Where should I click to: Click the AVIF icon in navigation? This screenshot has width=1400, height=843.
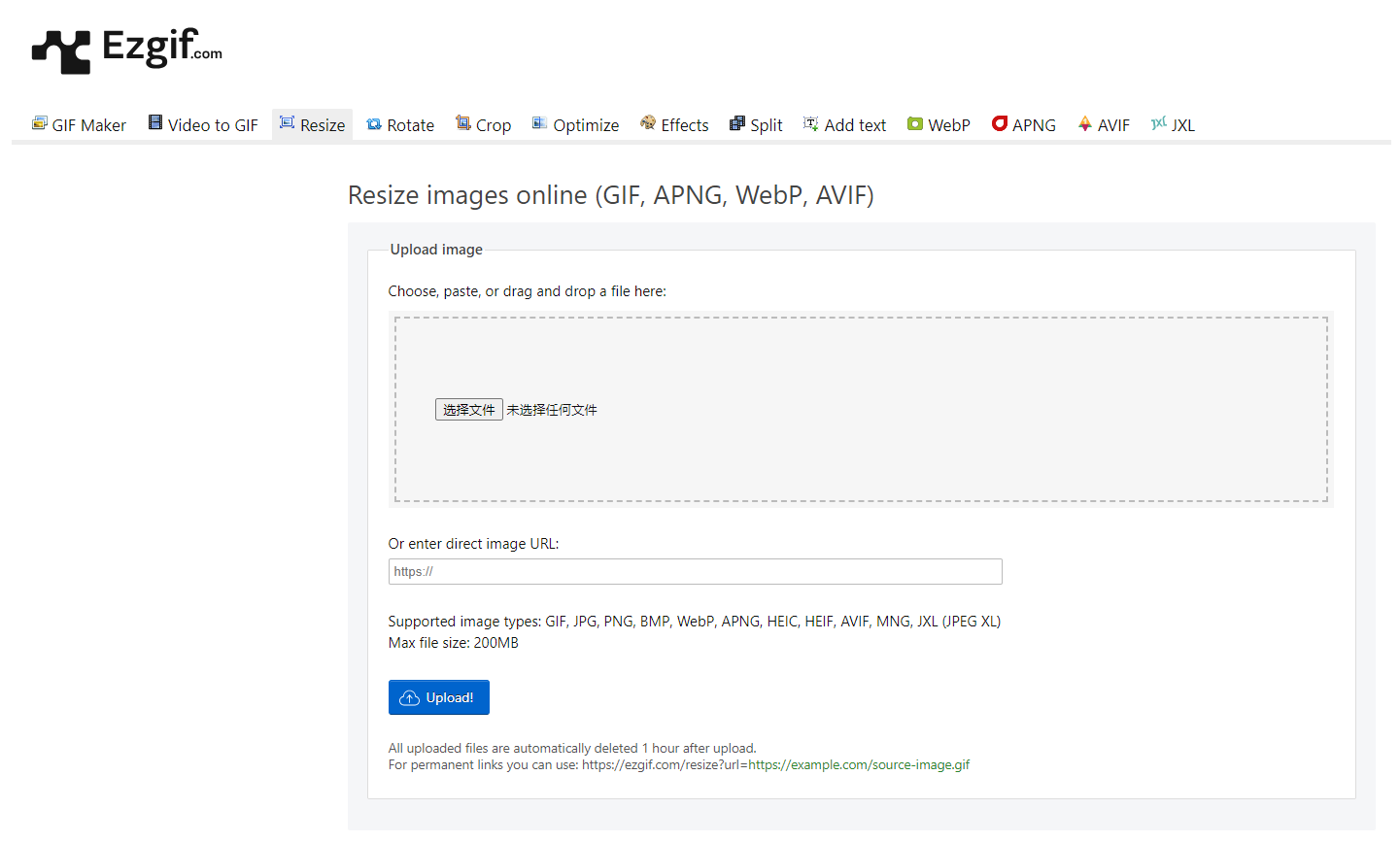pos(1085,123)
